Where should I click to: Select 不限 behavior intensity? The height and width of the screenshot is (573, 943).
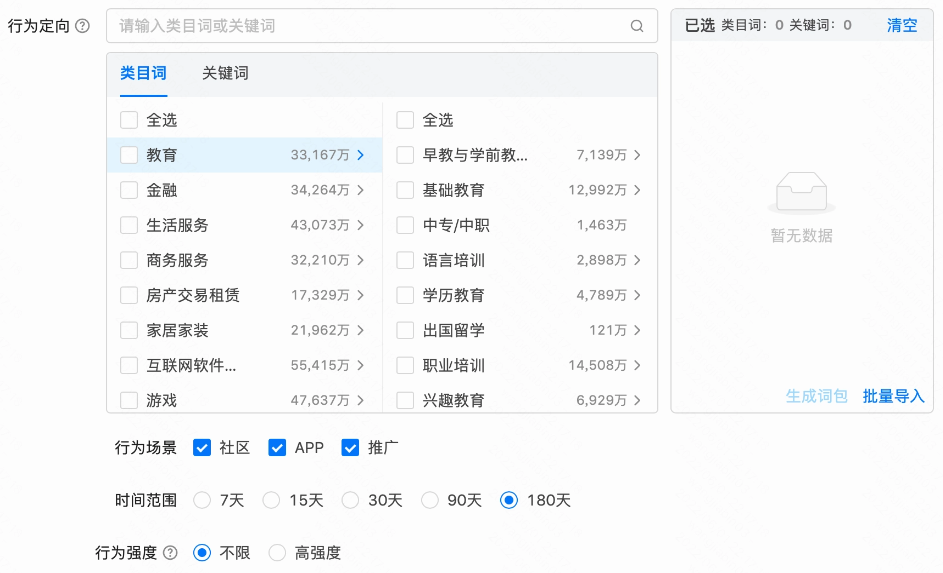202,553
